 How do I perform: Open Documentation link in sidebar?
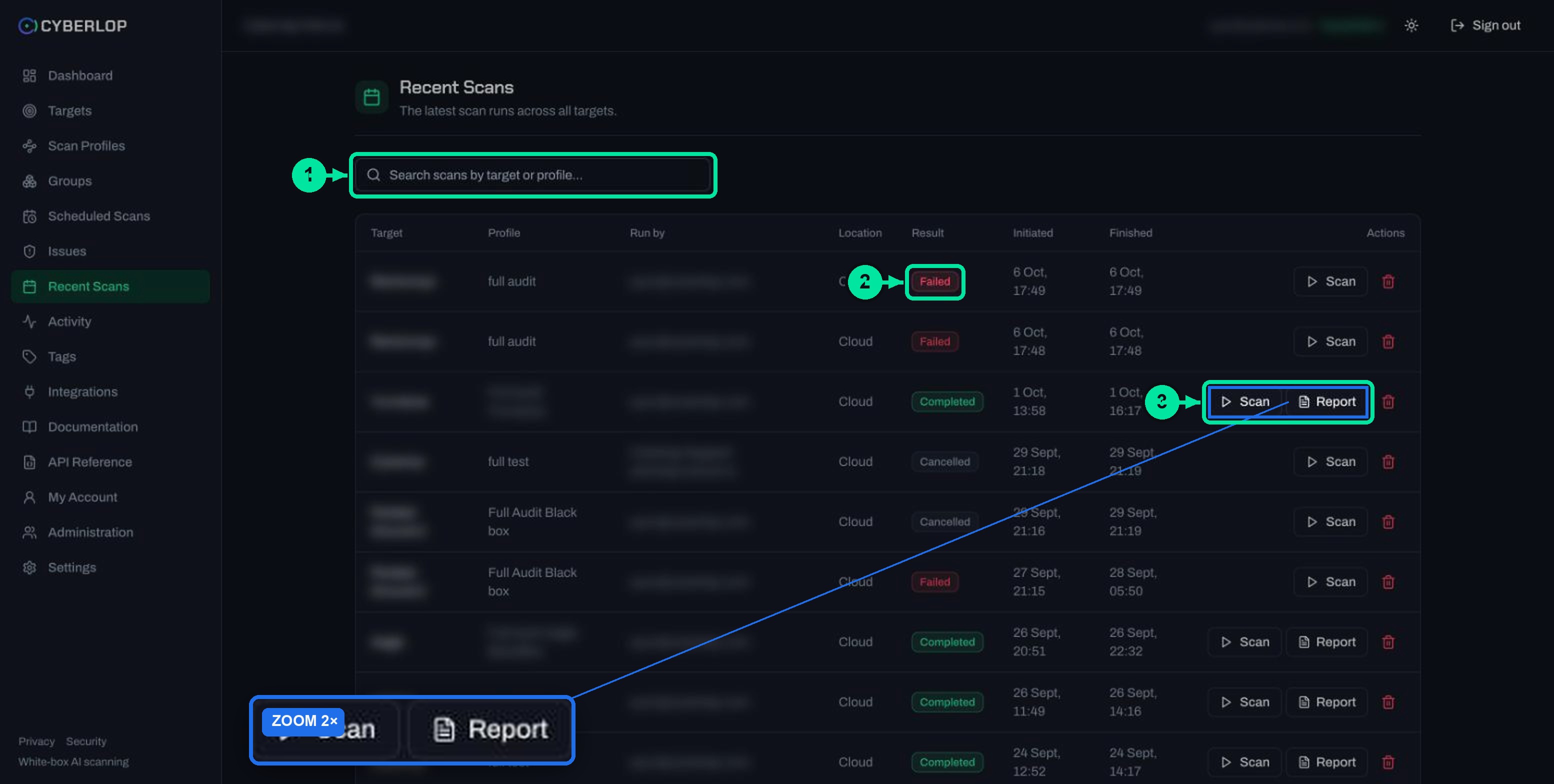tap(110, 426)
